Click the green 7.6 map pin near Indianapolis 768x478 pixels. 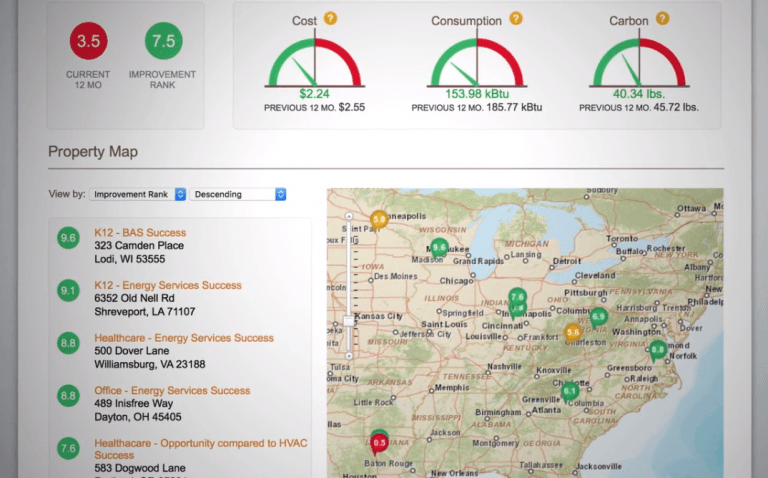[x=517, y=297]
